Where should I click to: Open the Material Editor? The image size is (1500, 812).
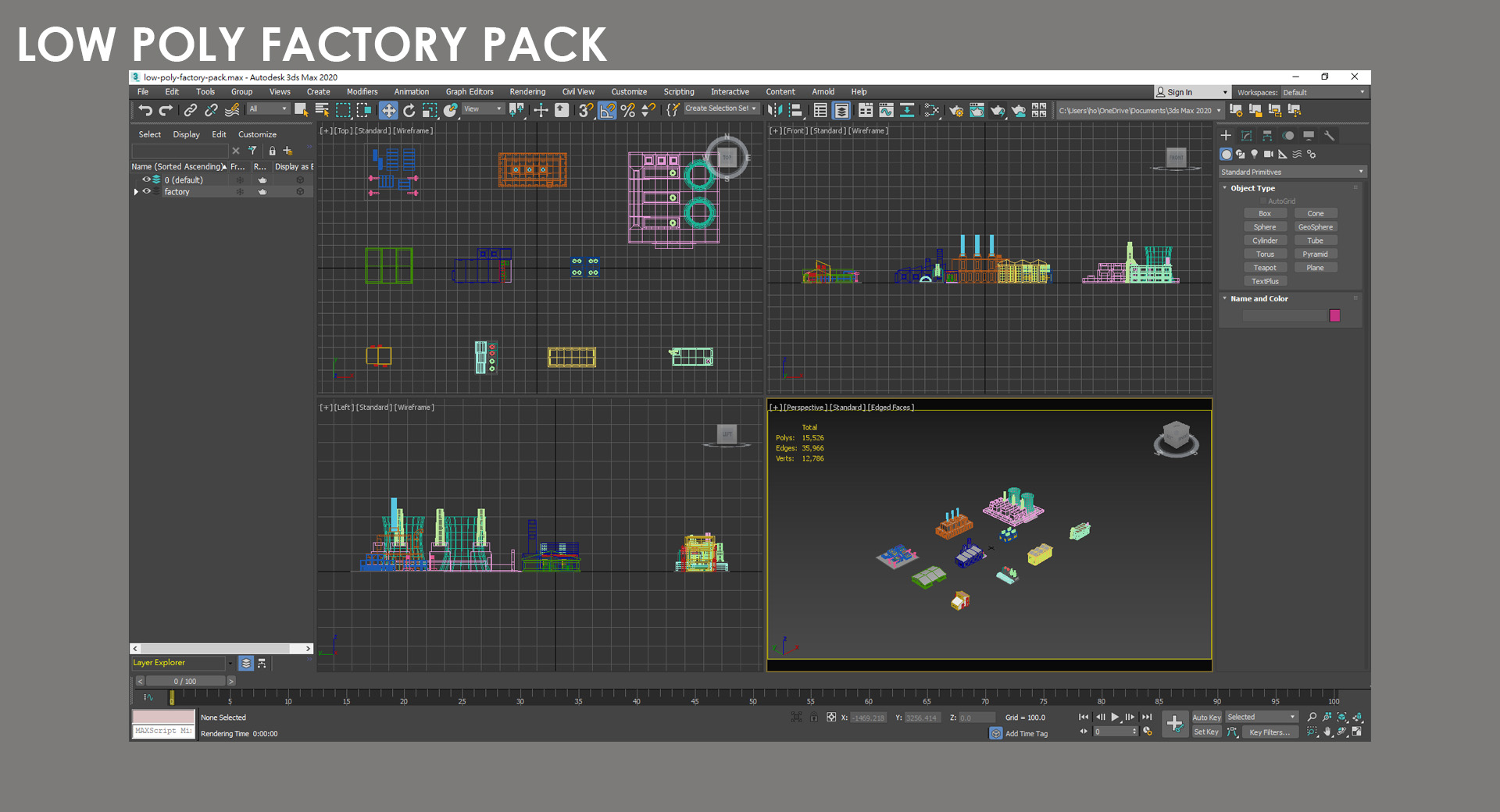click(933, 111)
